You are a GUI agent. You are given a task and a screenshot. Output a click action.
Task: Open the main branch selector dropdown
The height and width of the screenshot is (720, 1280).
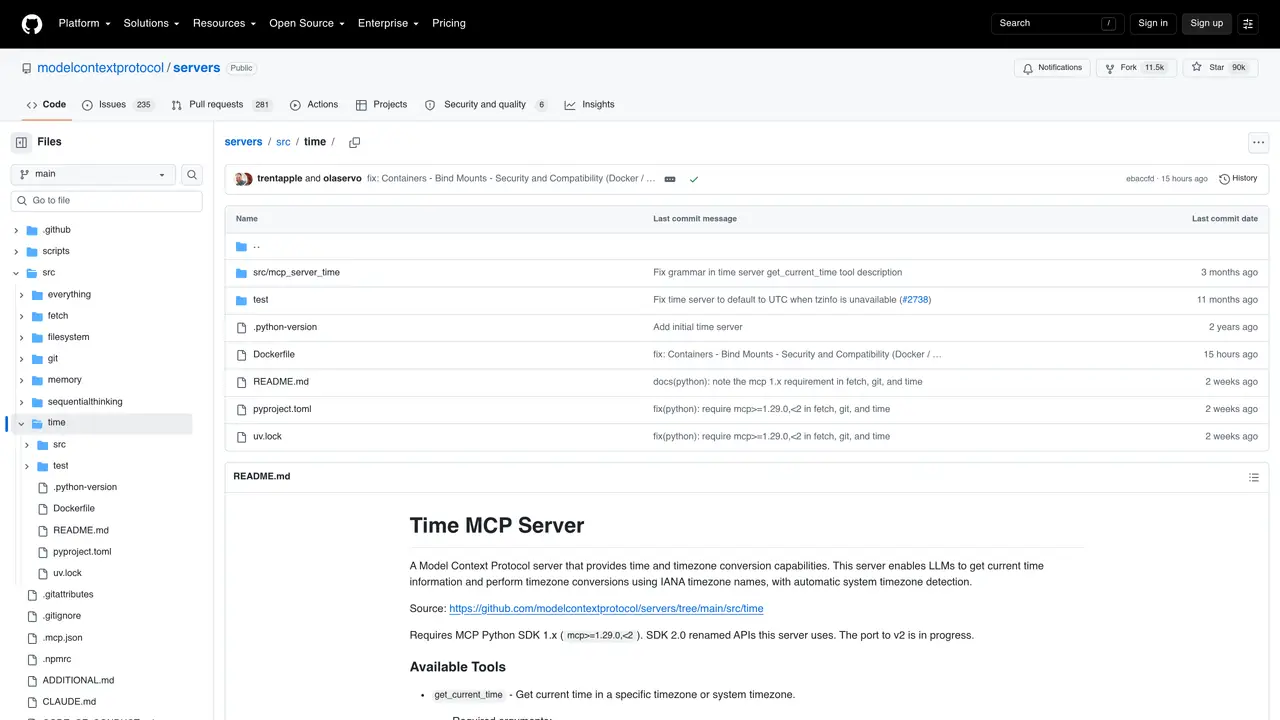(x=93, y=175)
